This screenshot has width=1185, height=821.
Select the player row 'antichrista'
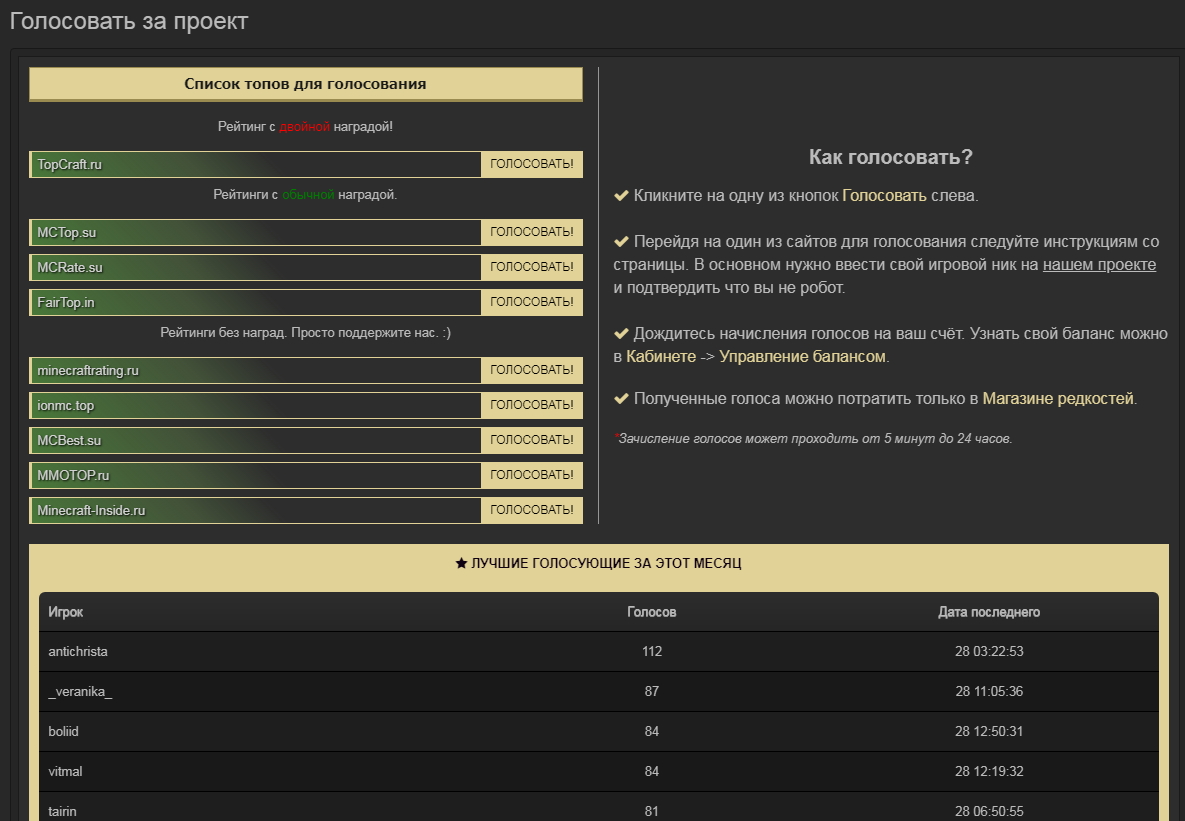[78, 651]
